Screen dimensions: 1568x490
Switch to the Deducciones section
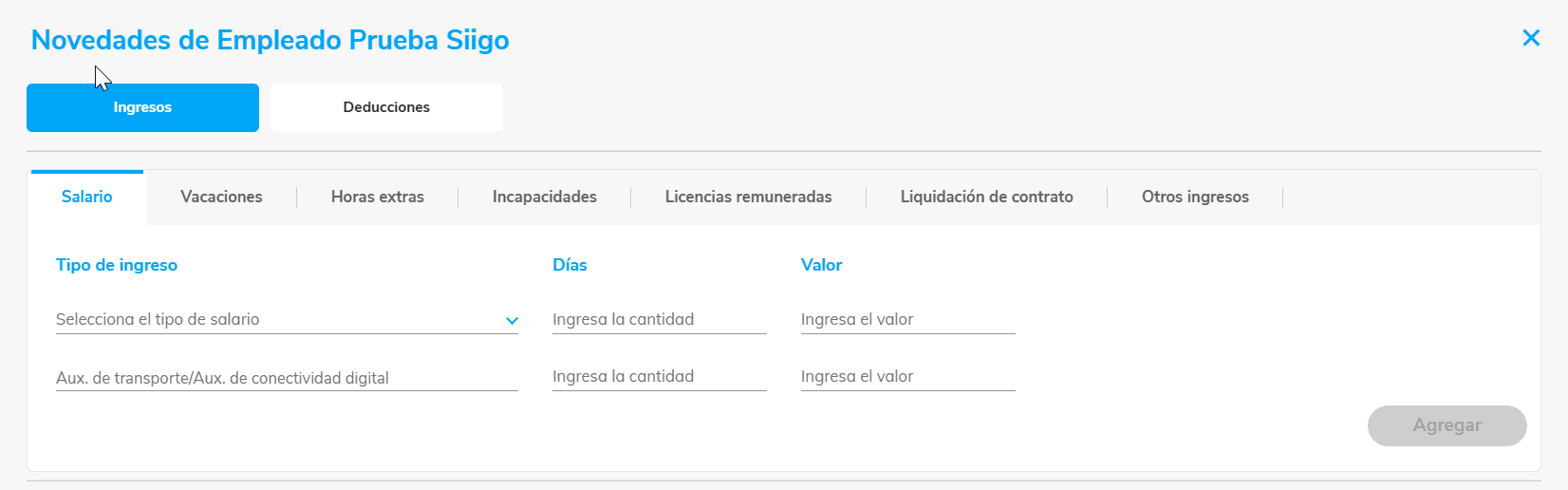pyautogui.click(x=386, y=107)
